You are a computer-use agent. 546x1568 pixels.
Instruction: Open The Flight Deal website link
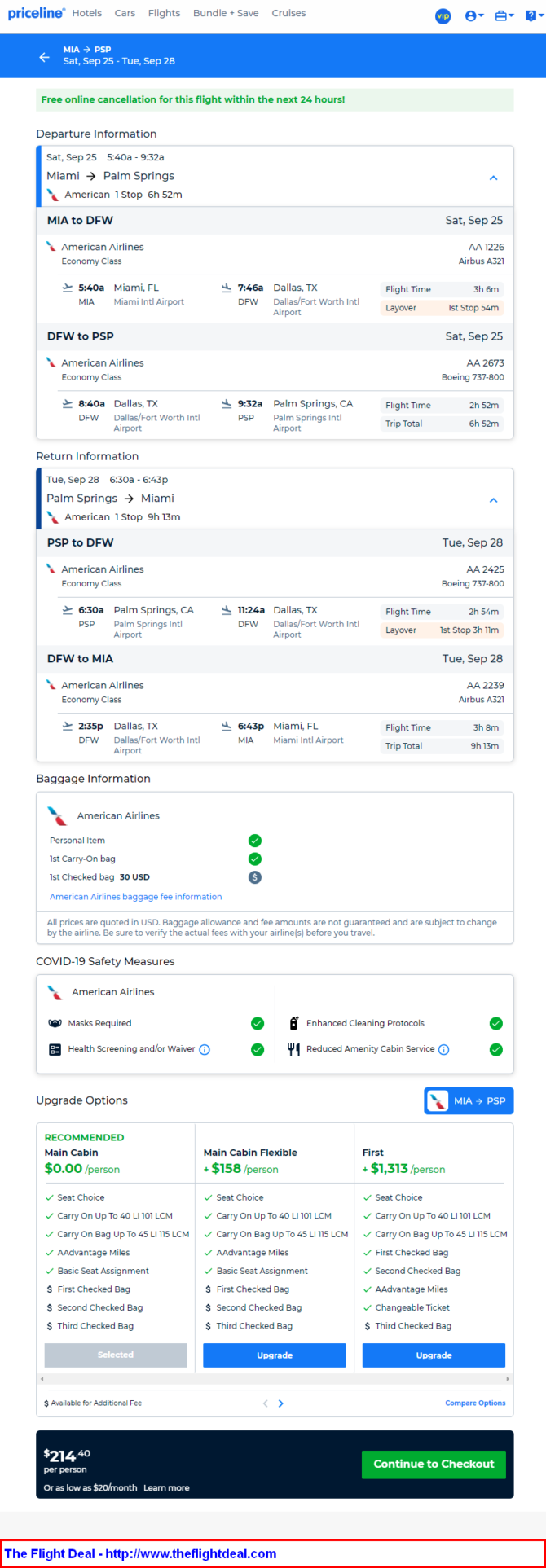pos(140,1553)
